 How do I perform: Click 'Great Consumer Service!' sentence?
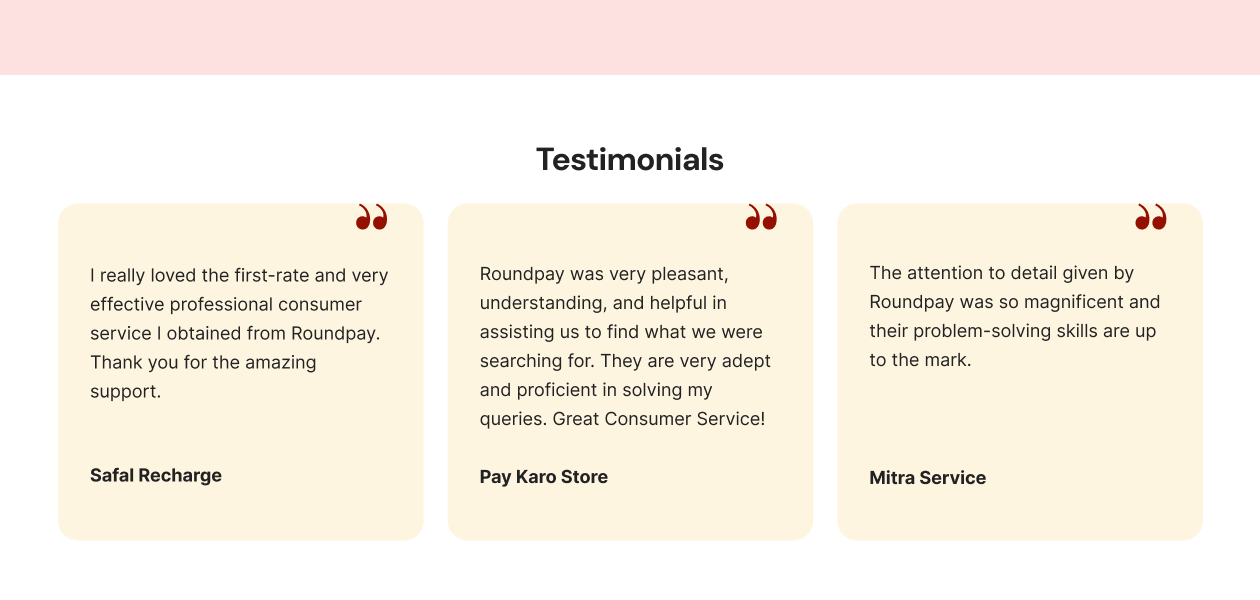(x=658, y=419)
